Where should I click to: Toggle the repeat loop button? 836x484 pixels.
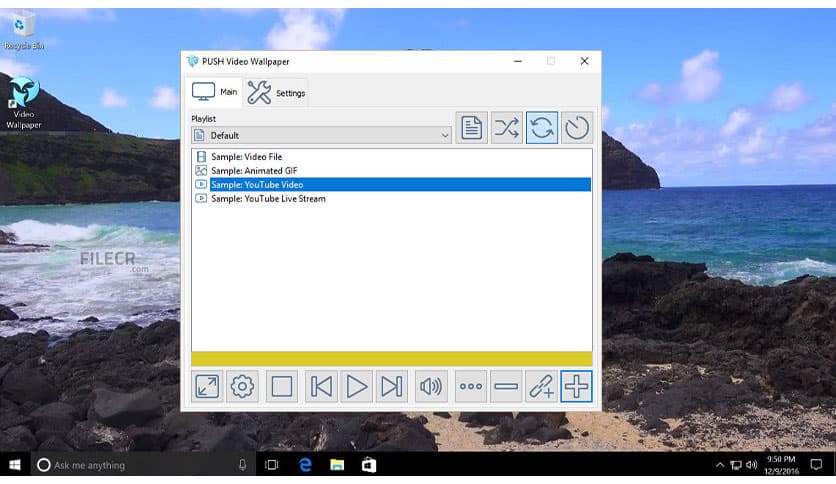pos(542,127)
